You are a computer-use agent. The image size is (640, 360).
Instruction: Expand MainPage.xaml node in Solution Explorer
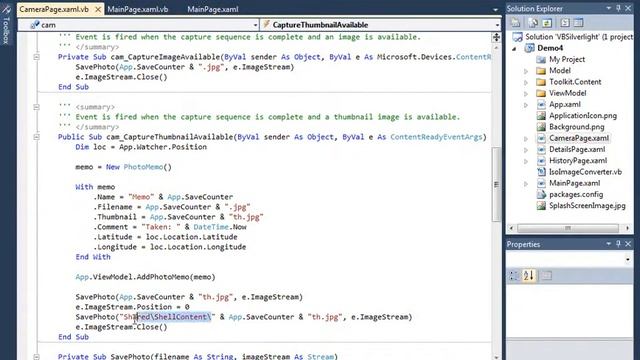[x=526, y=184]
